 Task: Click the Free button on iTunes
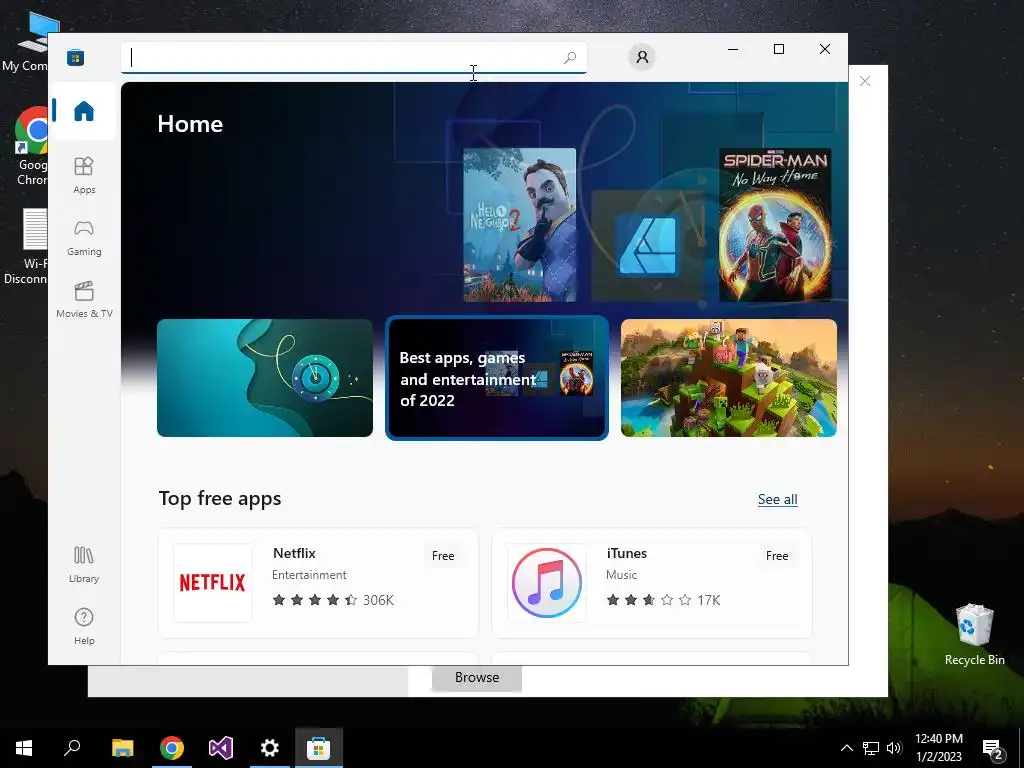(776, 556)
